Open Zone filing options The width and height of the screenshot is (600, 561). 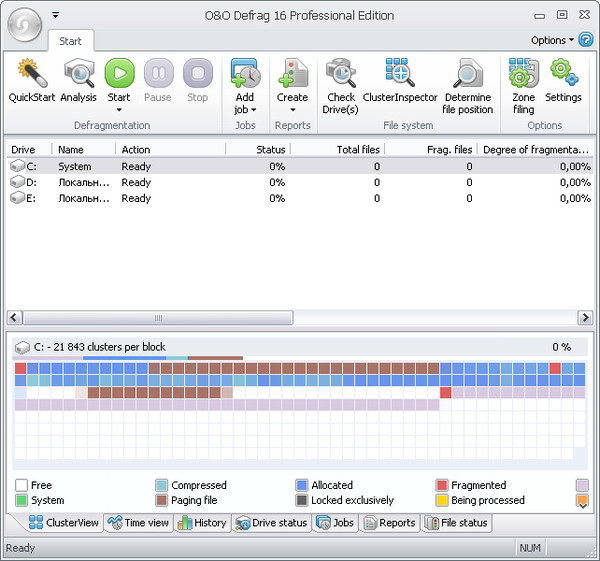tap(523, 75)
